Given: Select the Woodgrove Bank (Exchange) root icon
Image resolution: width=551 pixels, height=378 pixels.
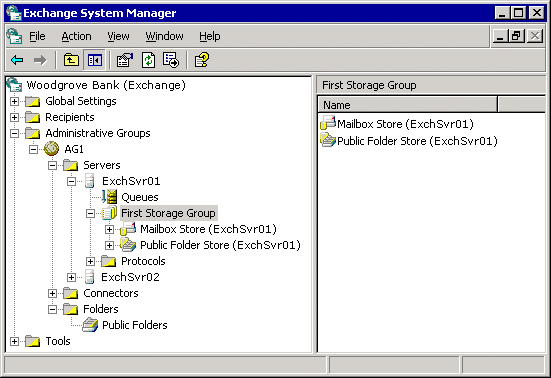Looking at the screenshot, I should pyautogui.click(x=14, y=85).
